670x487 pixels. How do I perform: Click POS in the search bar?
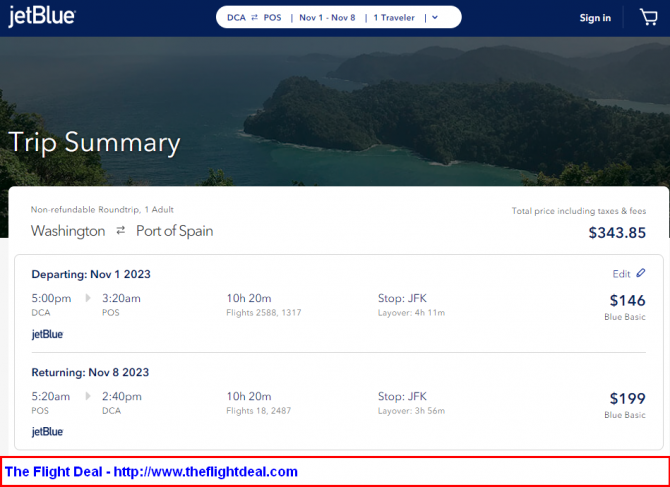pos(272,18)
